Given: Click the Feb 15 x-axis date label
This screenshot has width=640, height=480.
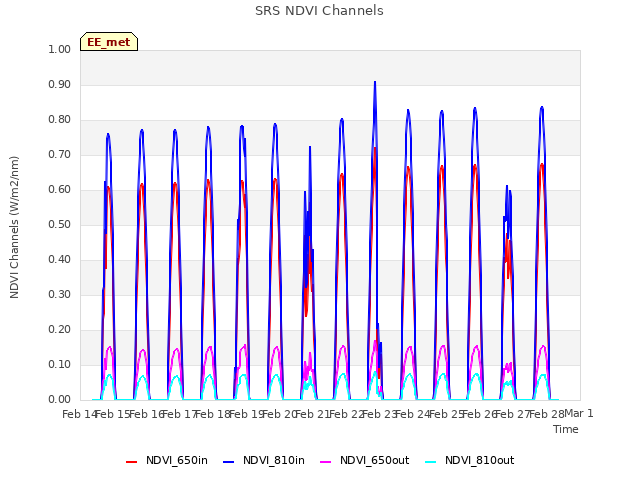Looking at the screenshot, I should pyautogui.click(x=112, y=414).
